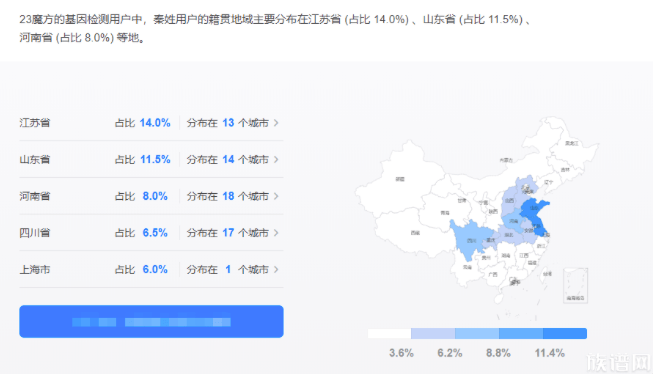Screen dimensions: 653x374
Task: Click Henan (河南) region on map
Action: (x=513, y=222)
